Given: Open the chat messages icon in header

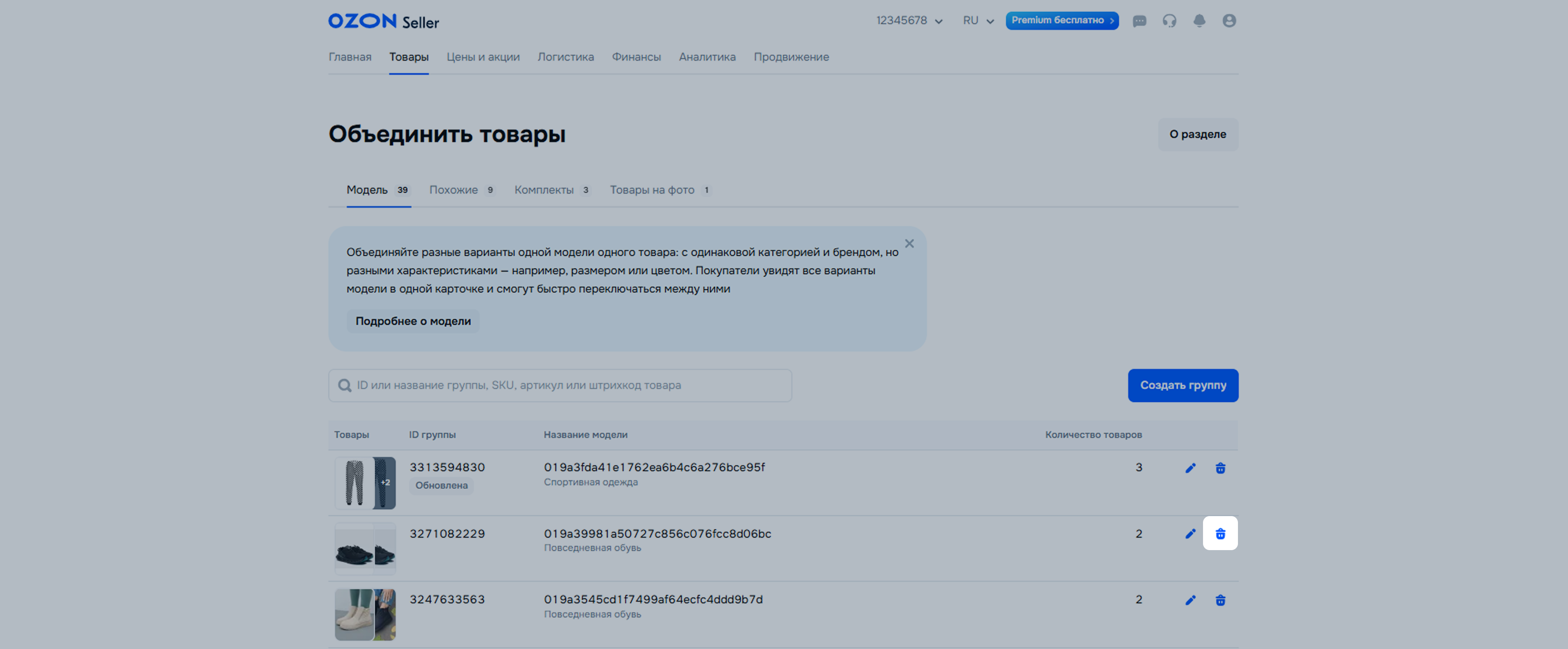Looking at the screenshot, I should (1139, 21).
